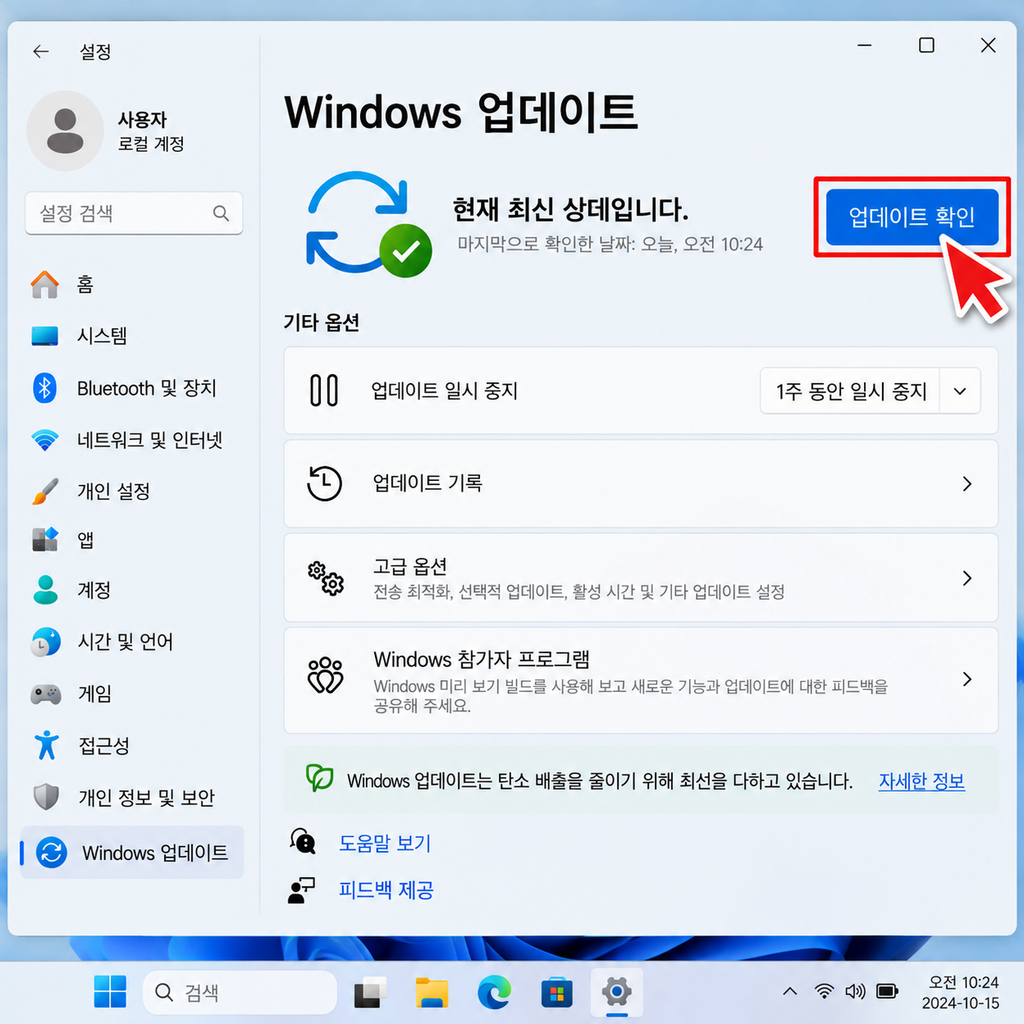The image size is (1024, 1024).
Task: Click the update sync status icon
Action: pos(368,224)
